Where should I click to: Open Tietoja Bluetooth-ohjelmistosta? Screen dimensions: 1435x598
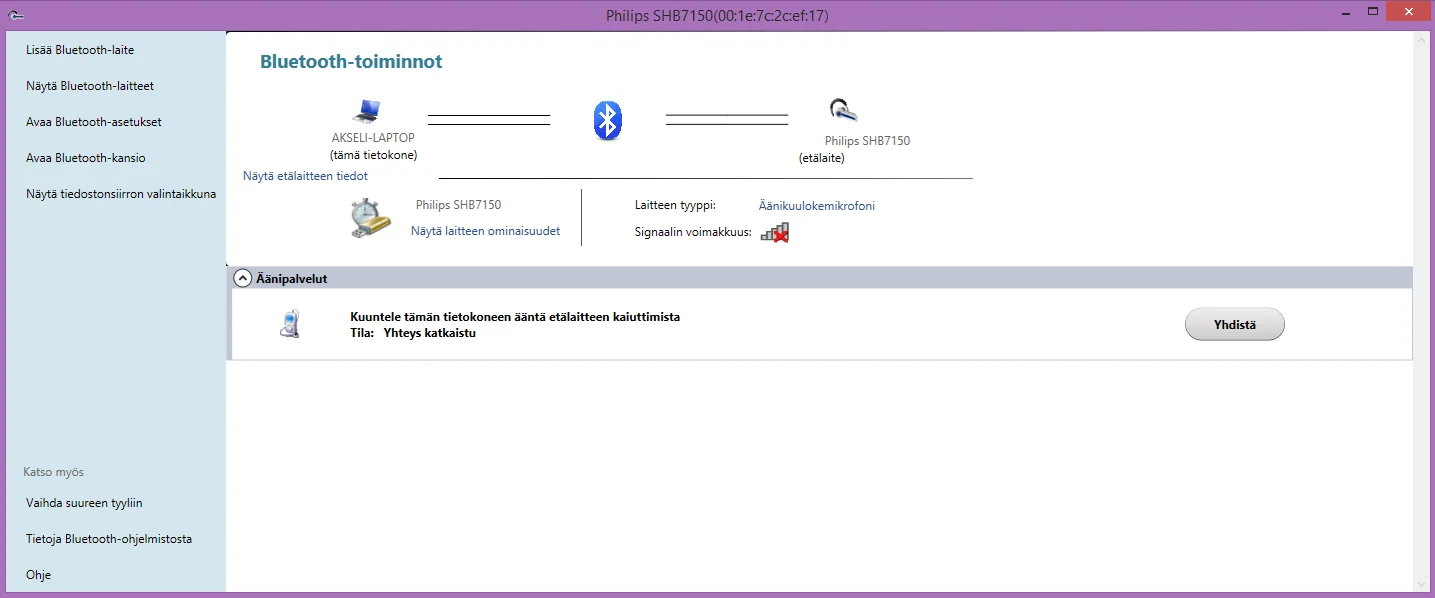coord(109,539)
